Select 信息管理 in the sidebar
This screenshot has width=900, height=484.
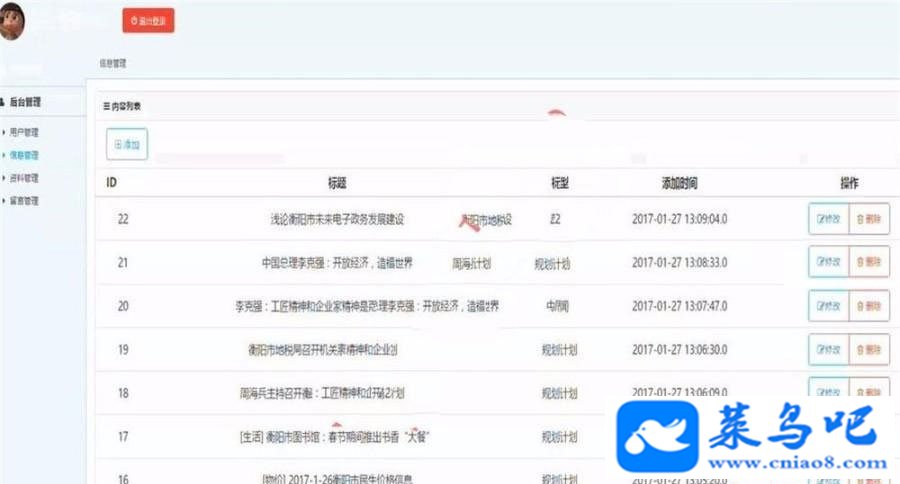tap(24, 155)
